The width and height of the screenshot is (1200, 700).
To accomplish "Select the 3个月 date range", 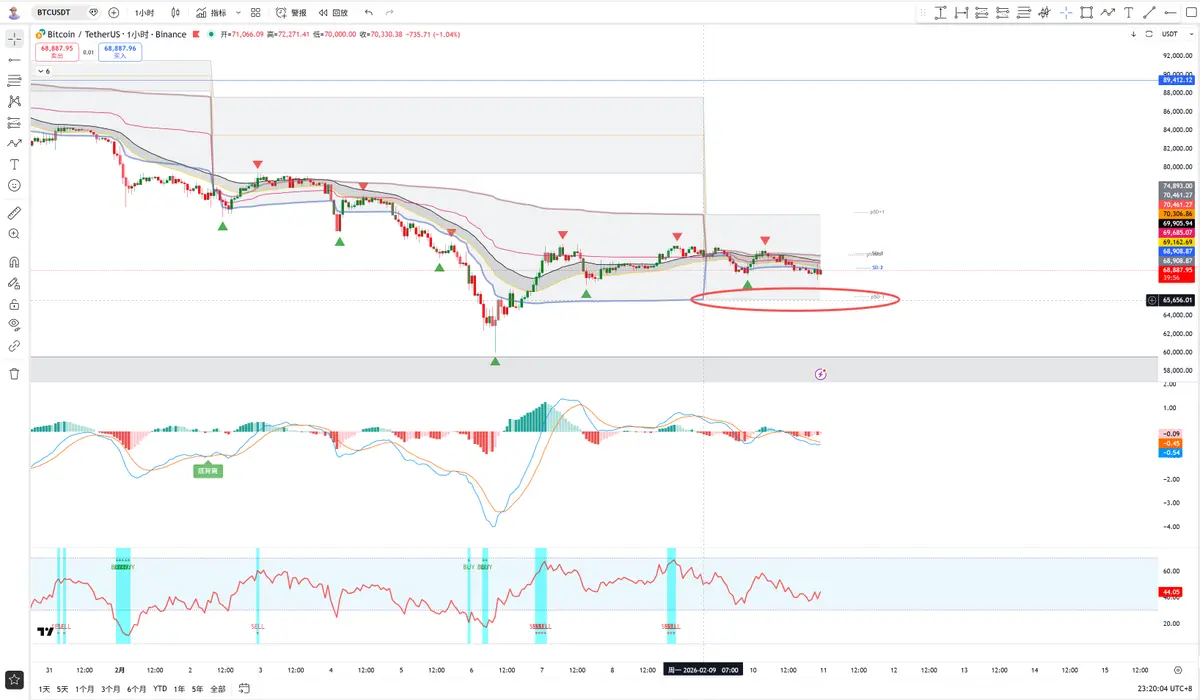I will click(x=110, y=689).
